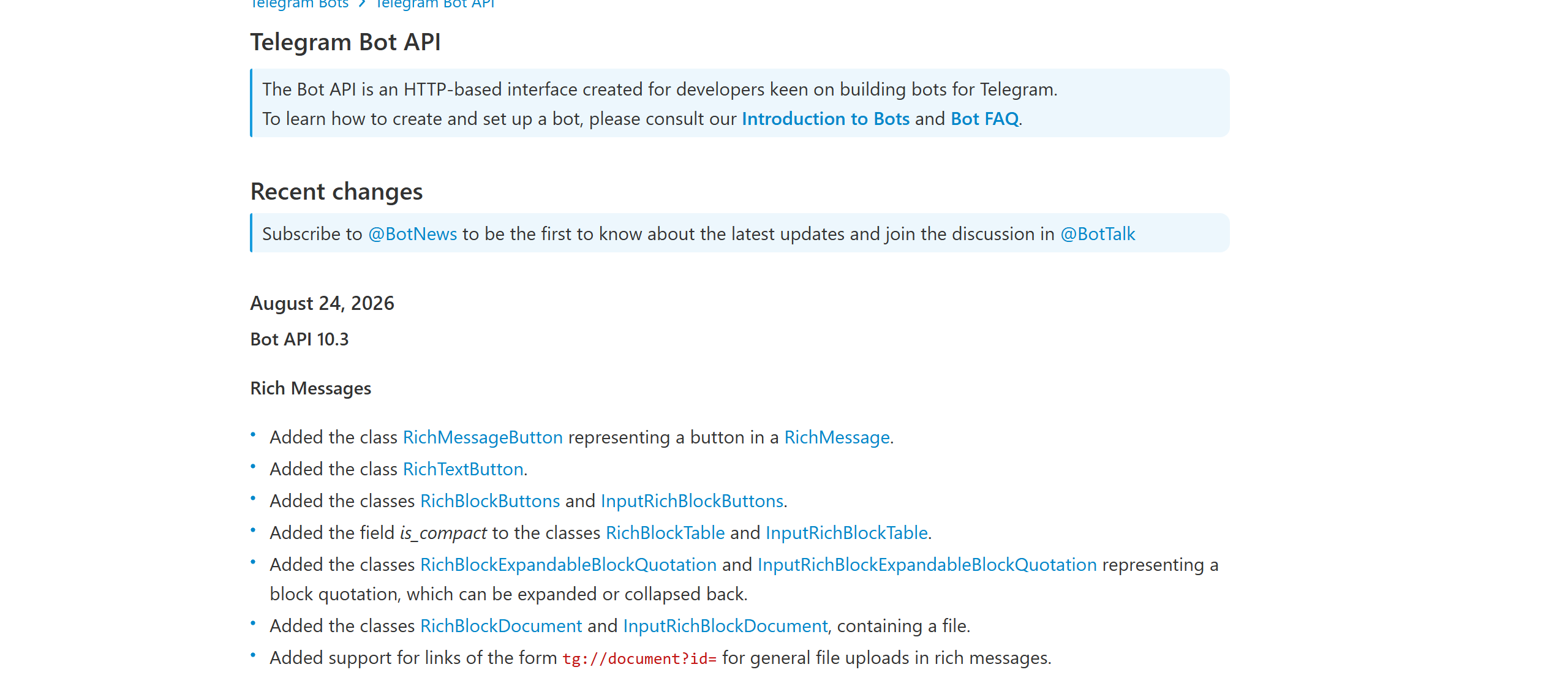Open the InputRichBlockDocument link

[725, 626]
